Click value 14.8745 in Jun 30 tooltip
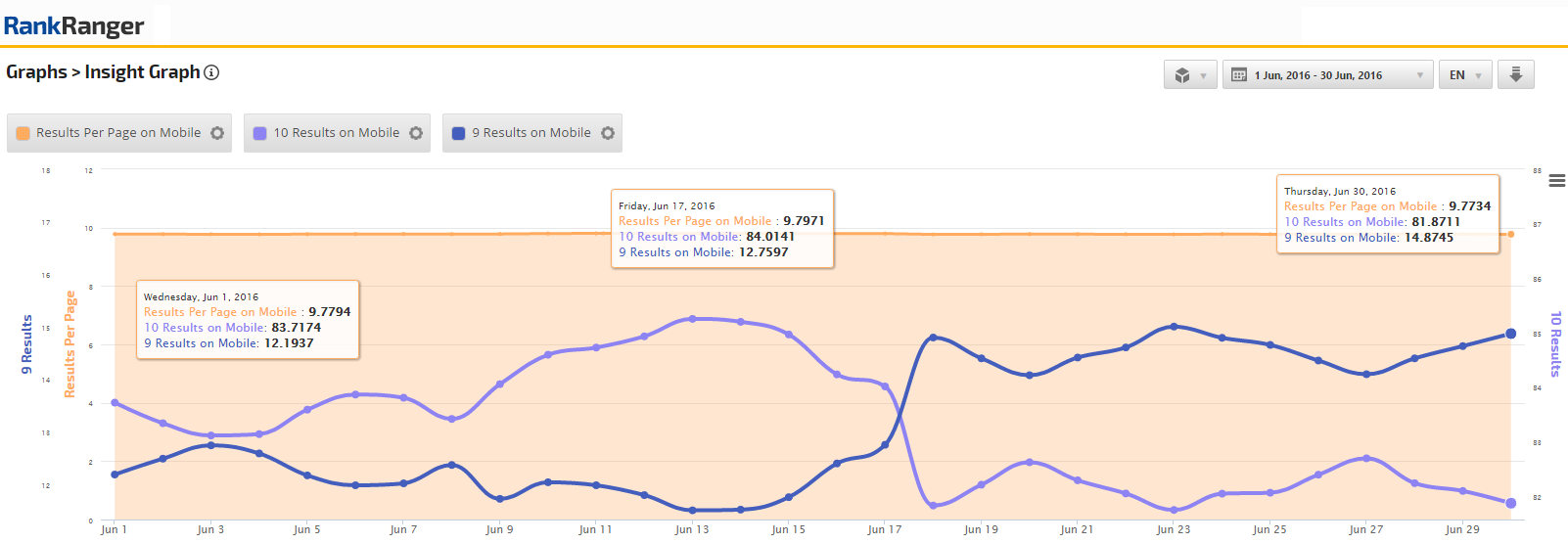 coord(1429,238)
